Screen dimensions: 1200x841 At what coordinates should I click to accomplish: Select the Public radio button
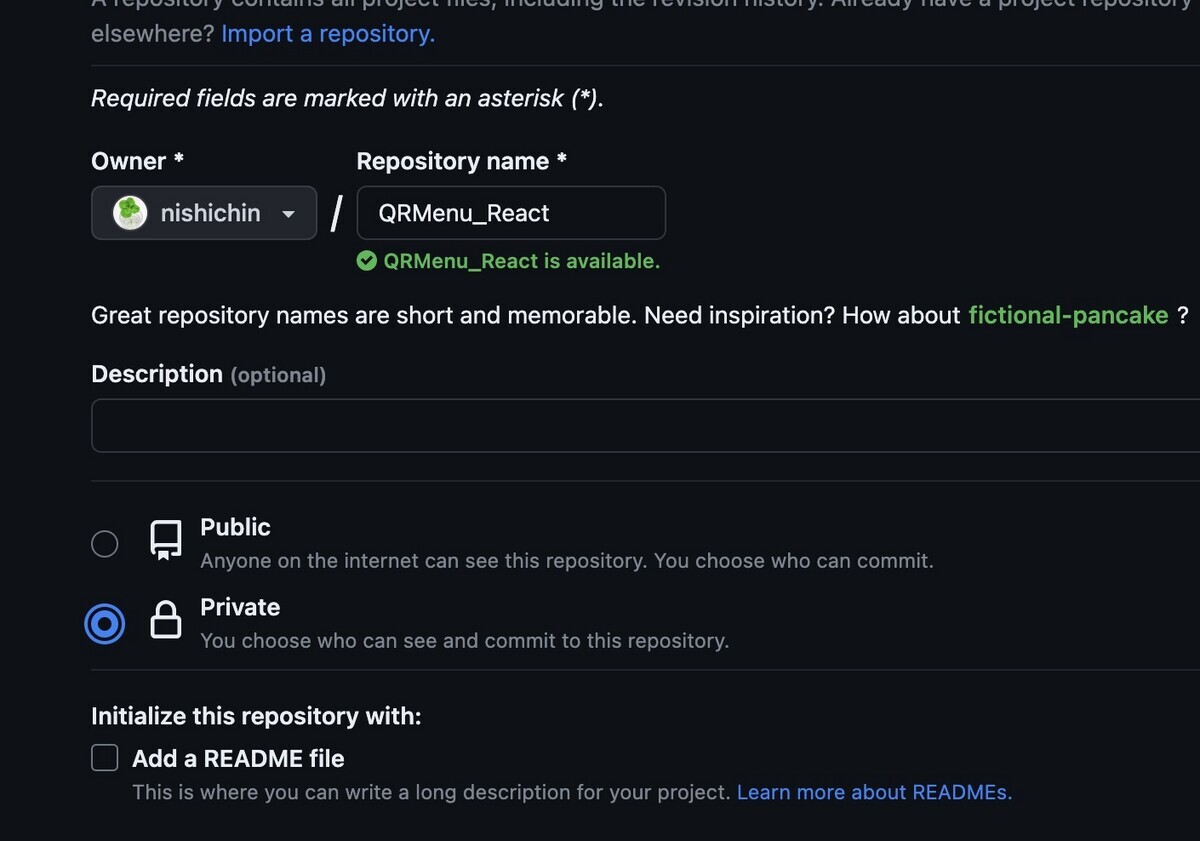(x=105, y=544)
